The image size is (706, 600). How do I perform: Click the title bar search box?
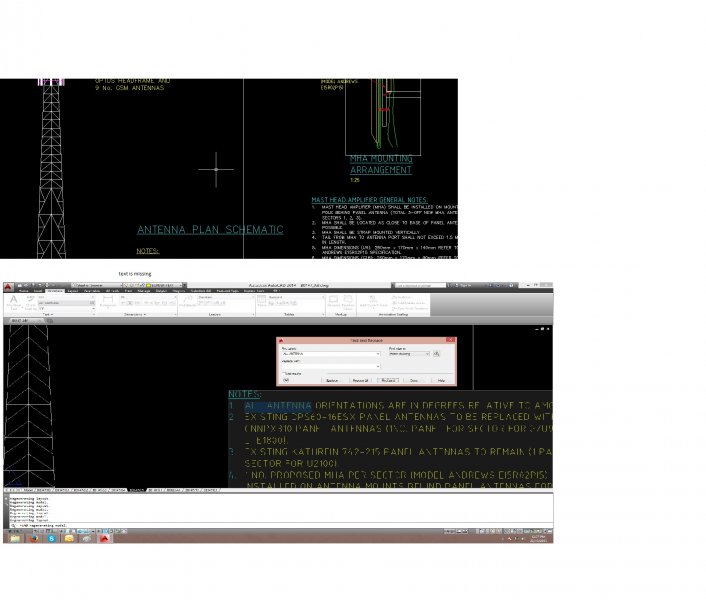click(420, 285)
